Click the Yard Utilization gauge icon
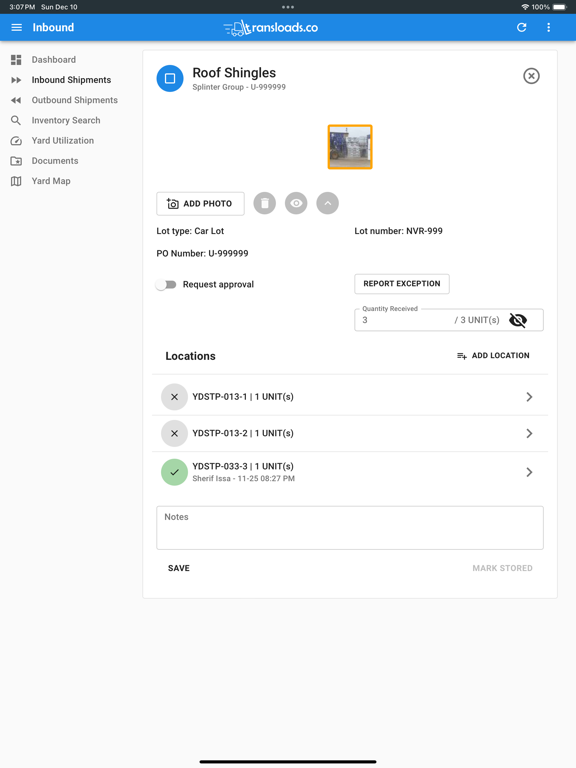The height and width of the screenshot is (768, 576). [16, 141]
